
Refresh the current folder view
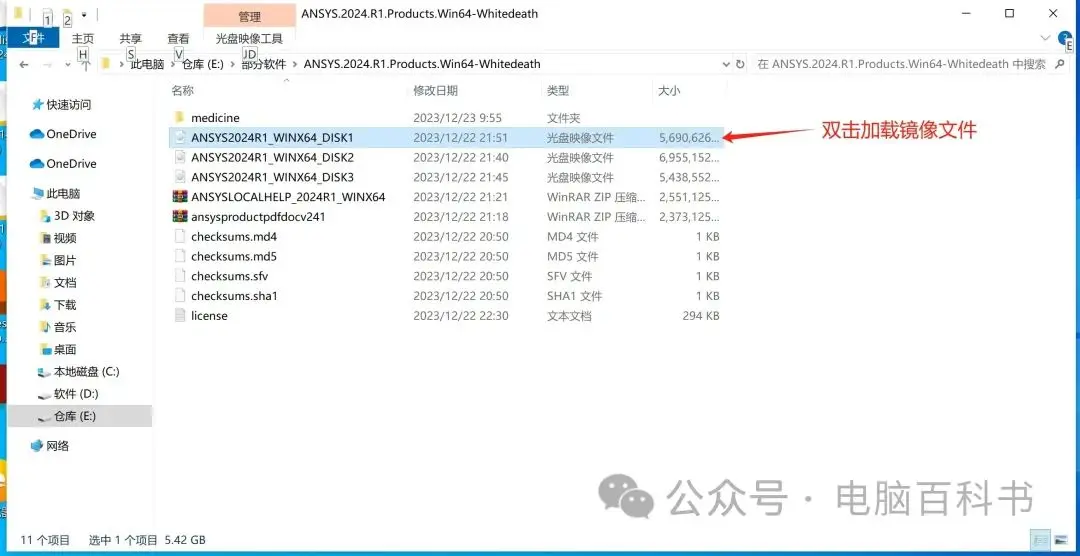(740, 64)
